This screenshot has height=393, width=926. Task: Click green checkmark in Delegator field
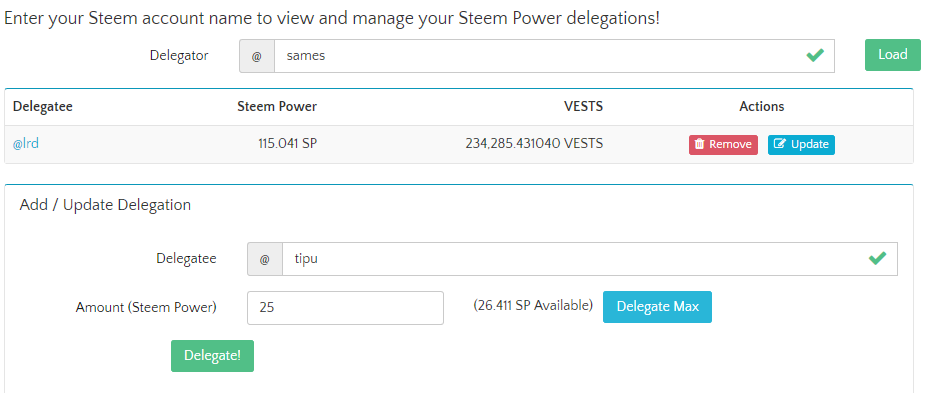click(x=815, y=56)
